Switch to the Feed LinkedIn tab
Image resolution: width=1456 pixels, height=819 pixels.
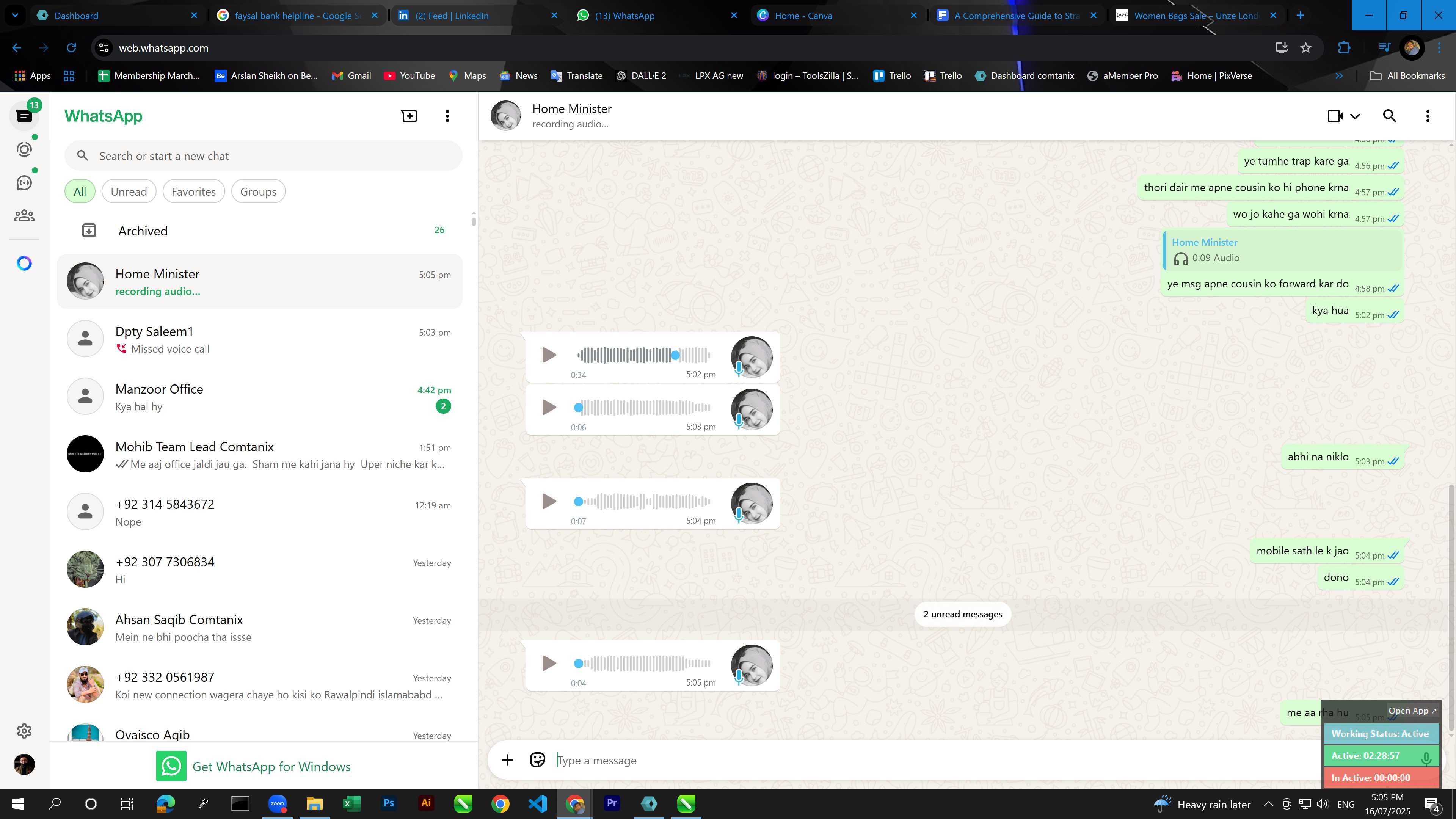(478, 15)
